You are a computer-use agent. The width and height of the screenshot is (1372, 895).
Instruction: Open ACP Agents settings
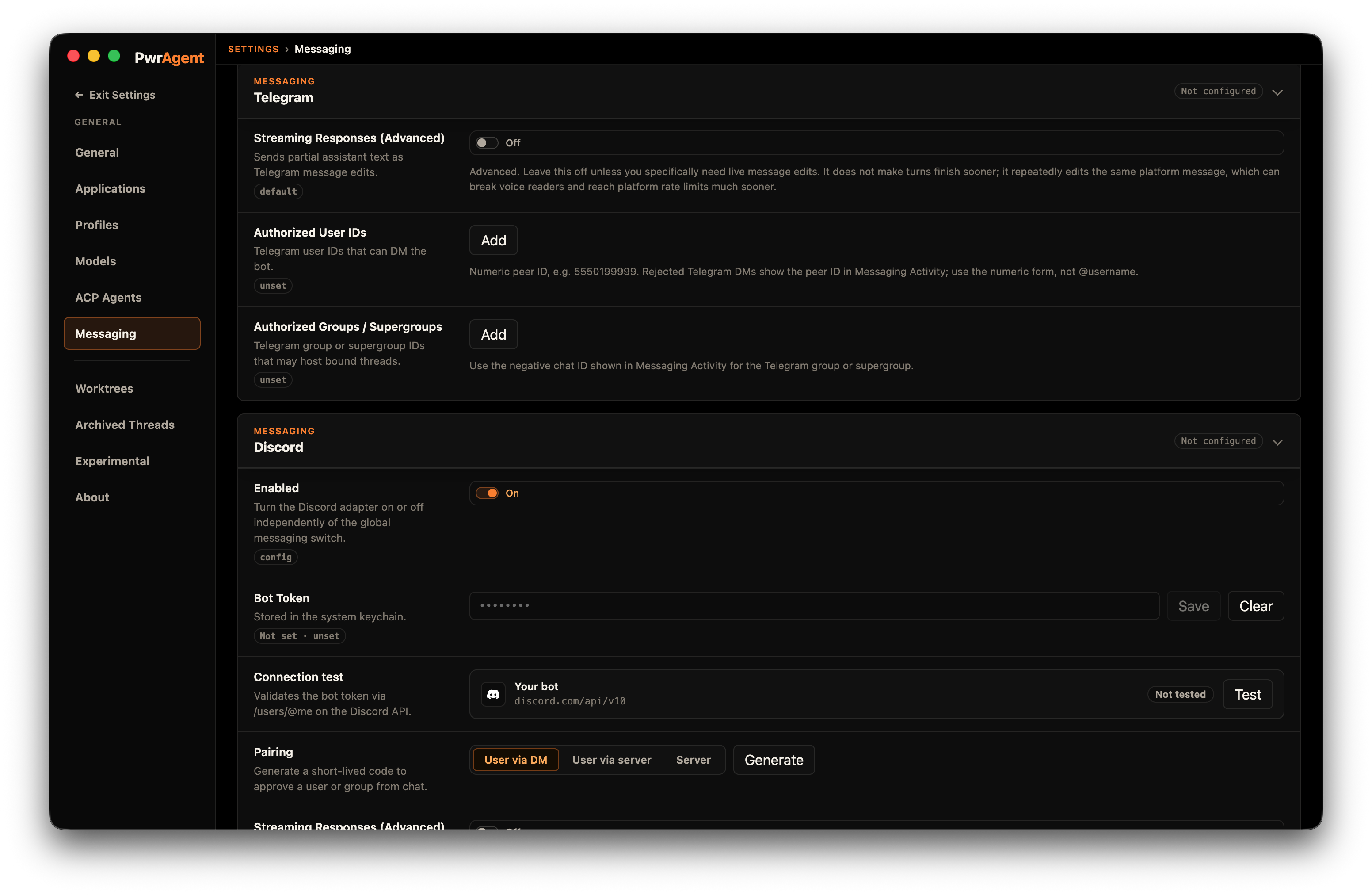click(x=132, y=298)
